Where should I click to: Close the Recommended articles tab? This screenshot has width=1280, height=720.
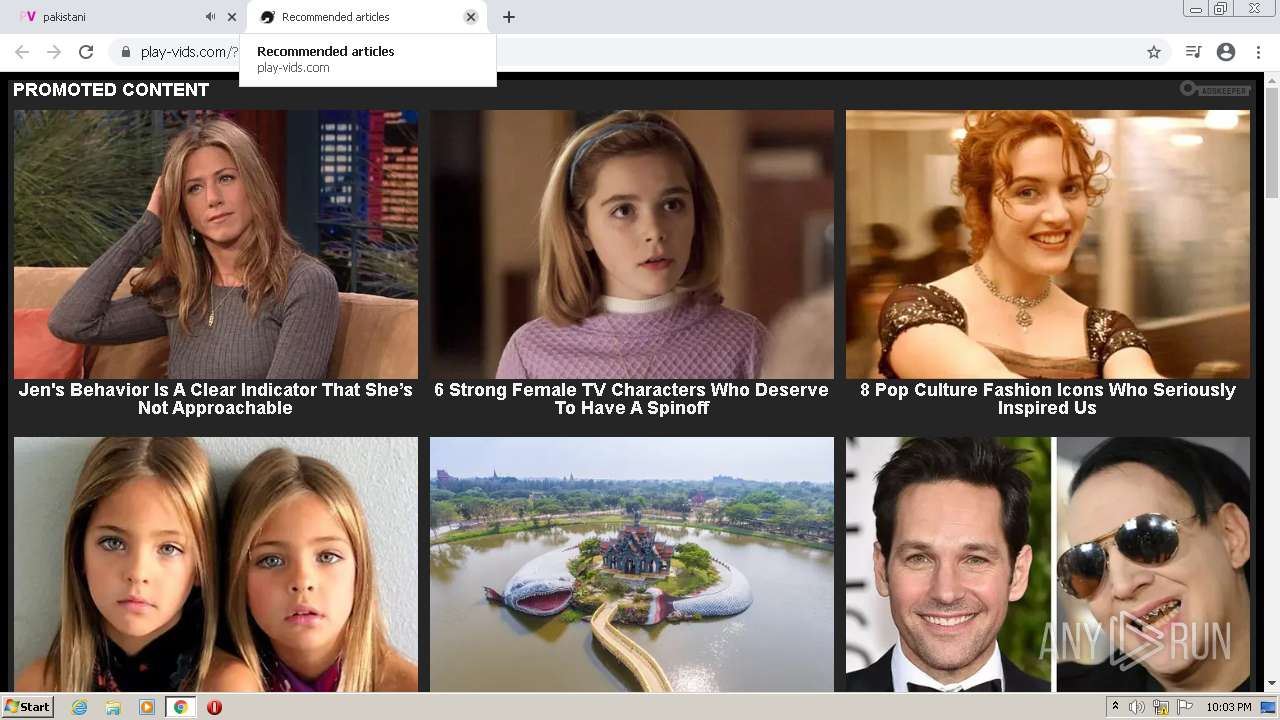coord(471,17)
